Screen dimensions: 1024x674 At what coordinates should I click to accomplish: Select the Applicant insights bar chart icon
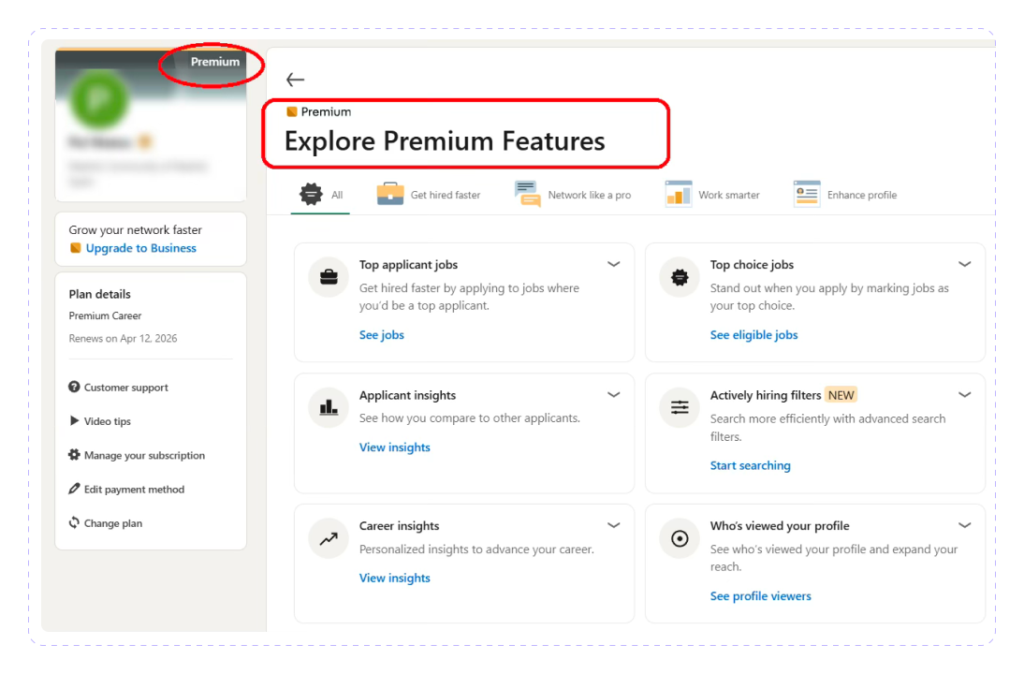pos(328,407)
